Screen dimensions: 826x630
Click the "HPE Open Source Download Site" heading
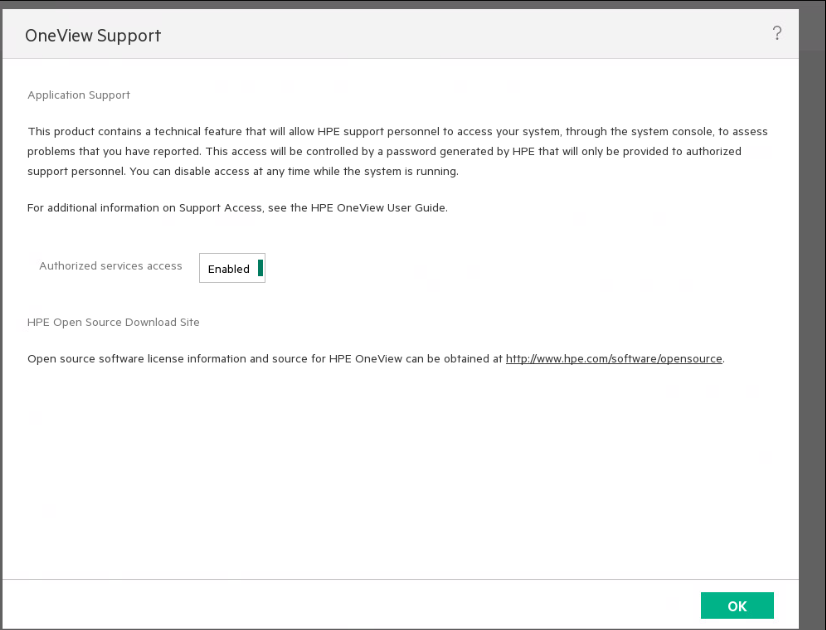coord(113,322)
